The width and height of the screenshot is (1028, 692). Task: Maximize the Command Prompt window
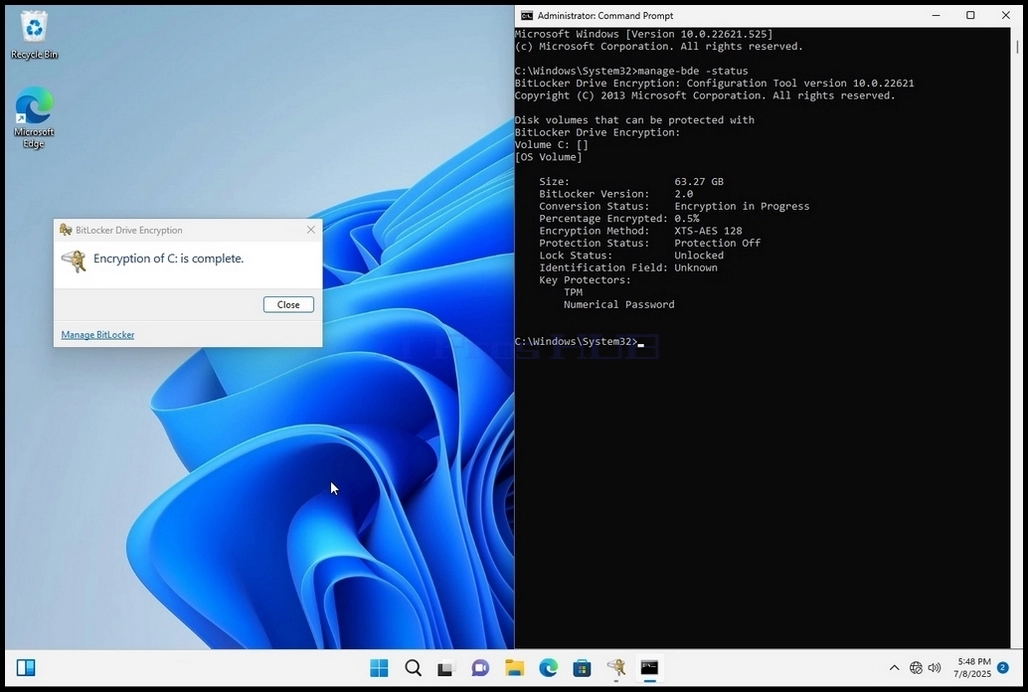[971, 16]
